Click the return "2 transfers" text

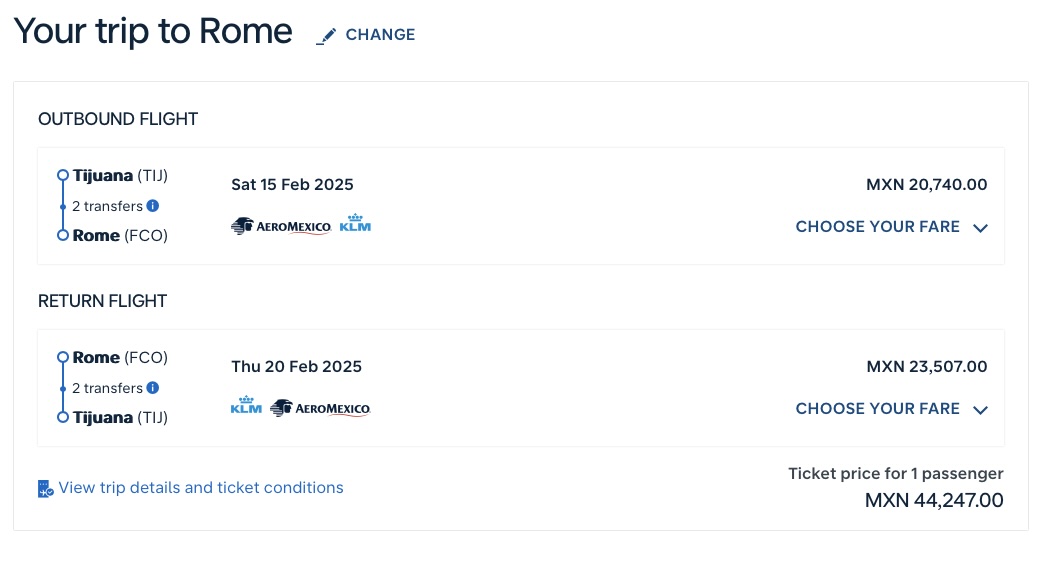click(x=107, y=388)
